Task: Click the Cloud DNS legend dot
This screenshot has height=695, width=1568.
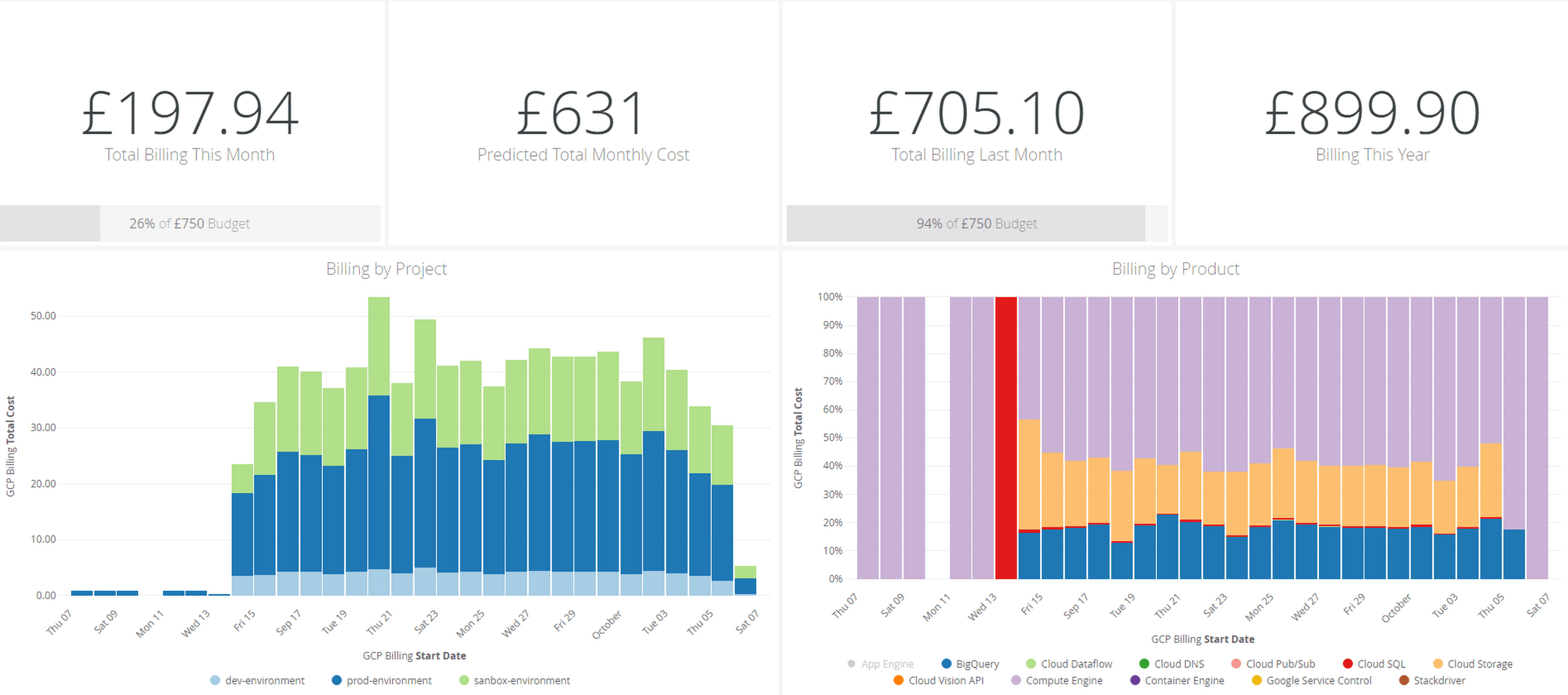Action: (x=1144, y=663)
